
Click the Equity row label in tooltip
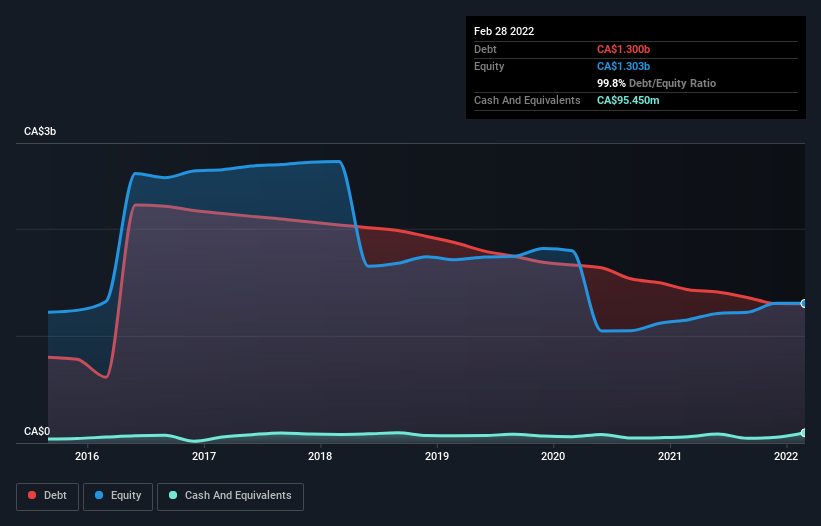coord(489,66)
